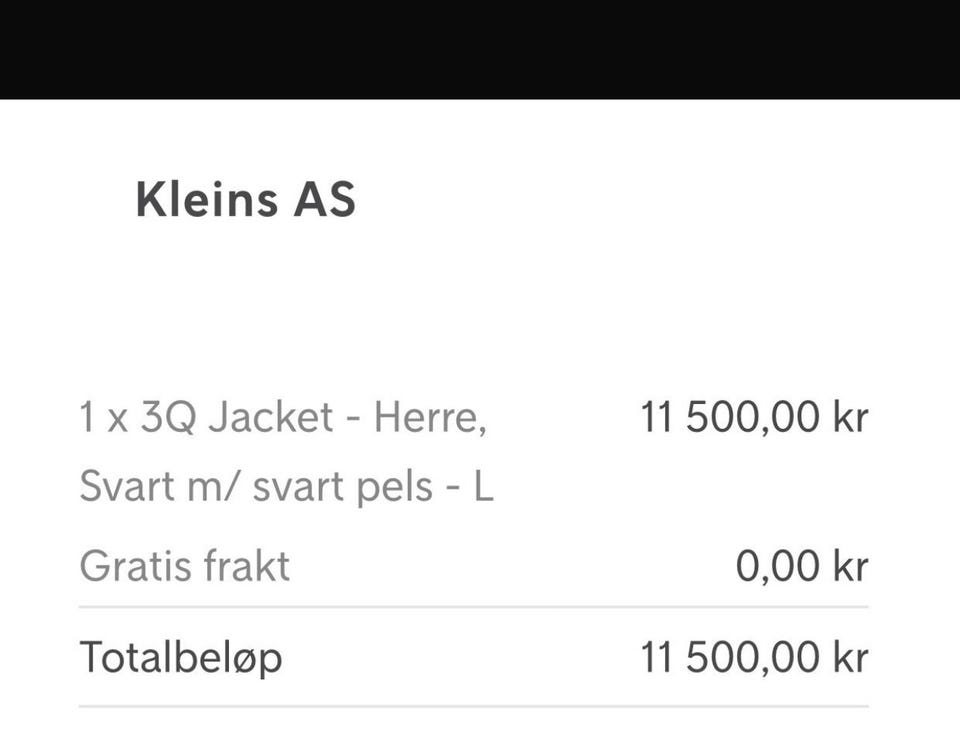Click the word pels in the description

coord(396,488)
